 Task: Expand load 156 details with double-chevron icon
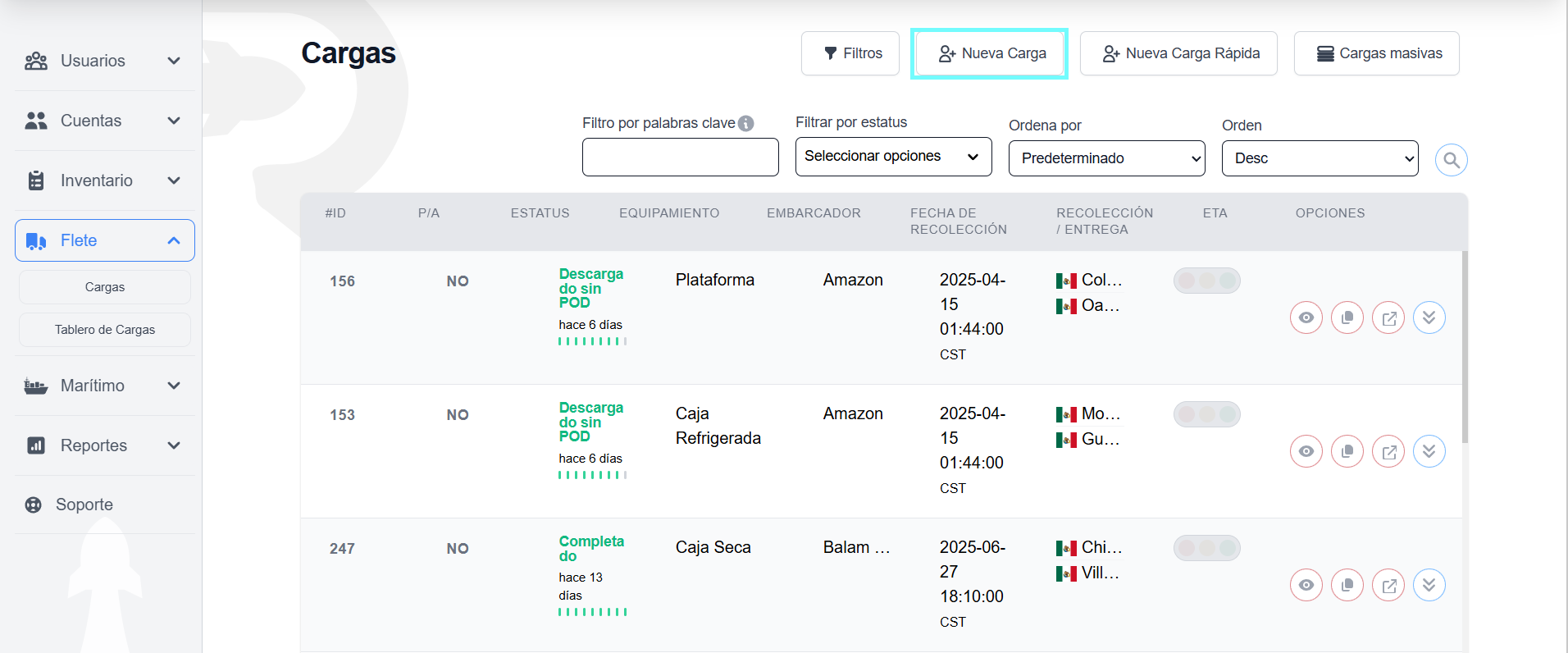point(1429,317)
